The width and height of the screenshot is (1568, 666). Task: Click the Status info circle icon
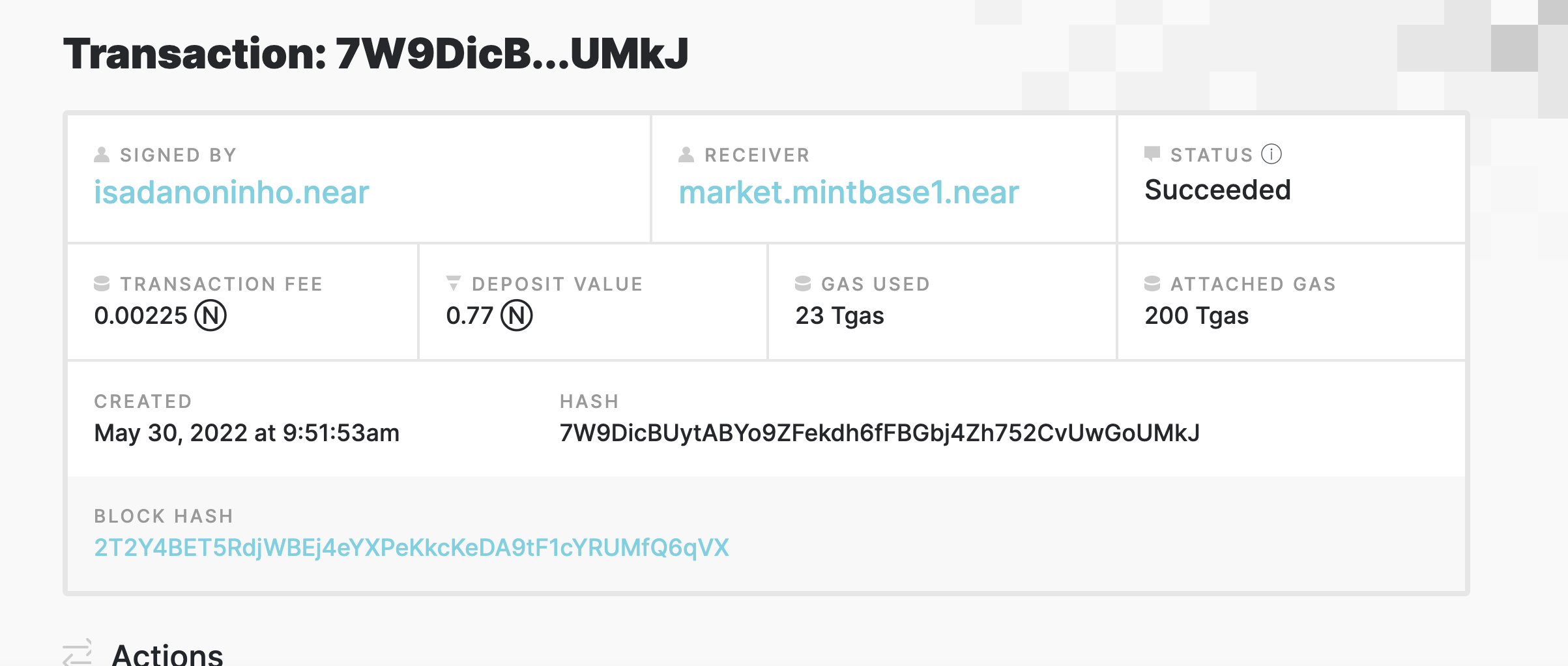(1271, 154)
